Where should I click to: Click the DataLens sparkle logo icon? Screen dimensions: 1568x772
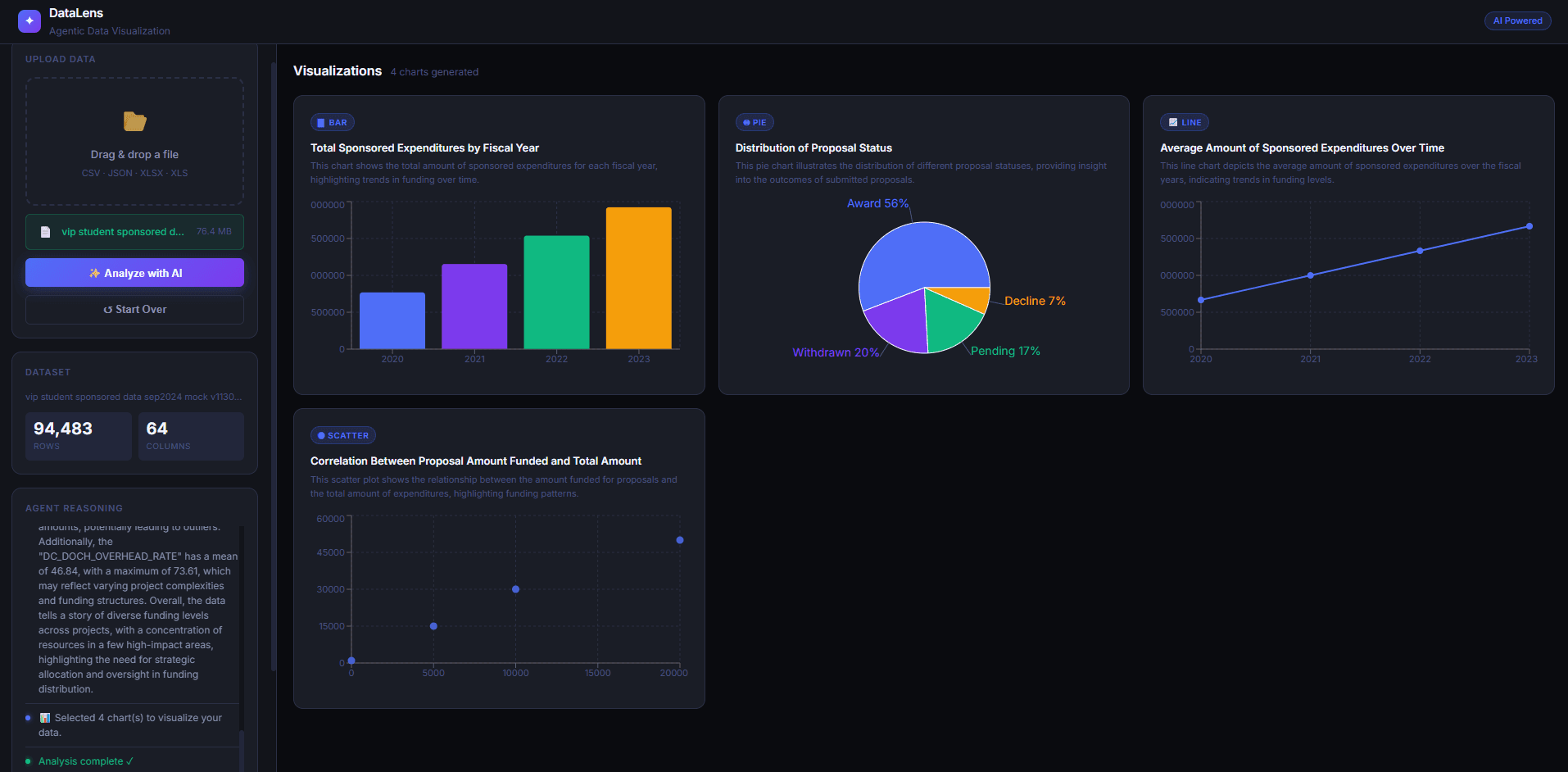point(29,20)
